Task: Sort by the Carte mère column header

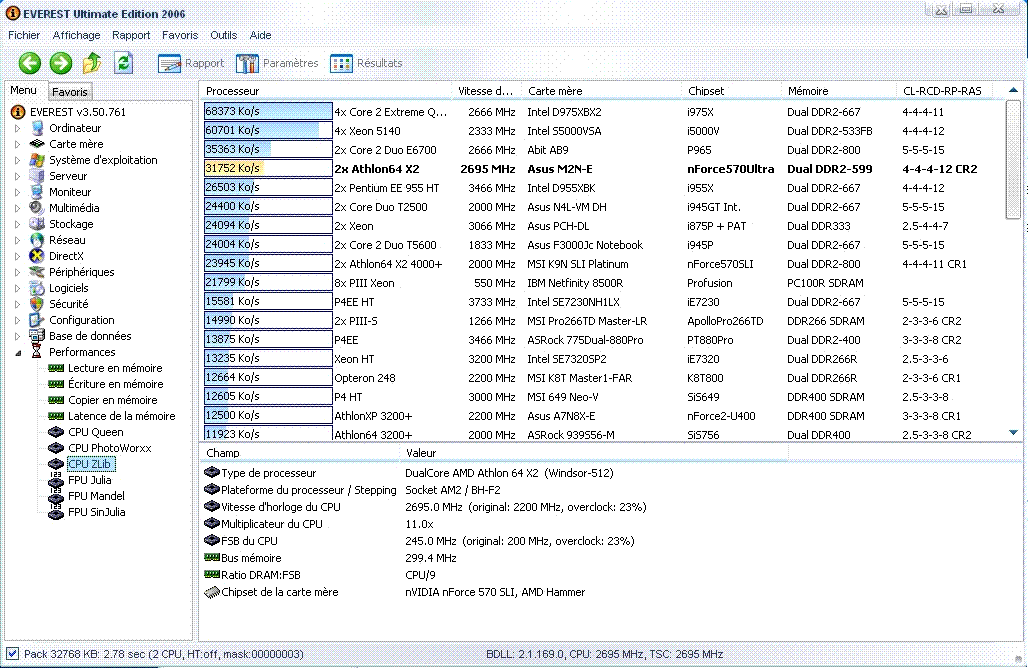Action: [601, 91]
